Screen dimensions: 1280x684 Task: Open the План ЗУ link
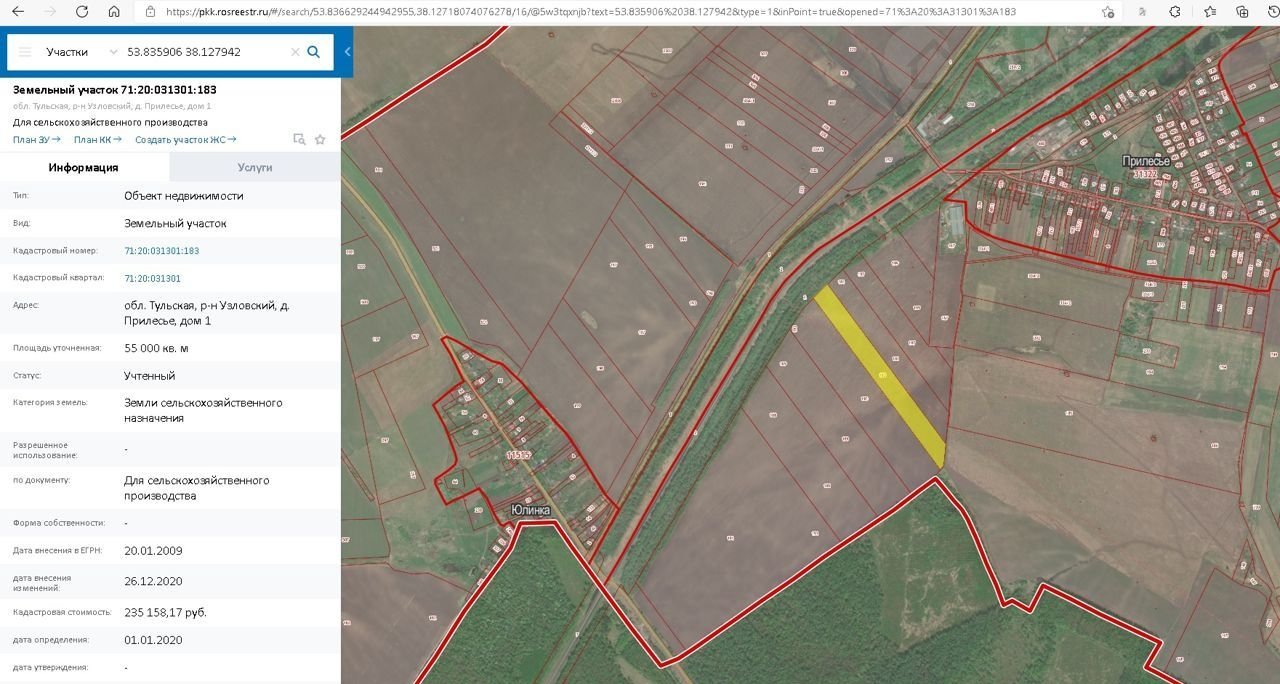(36, 140)
